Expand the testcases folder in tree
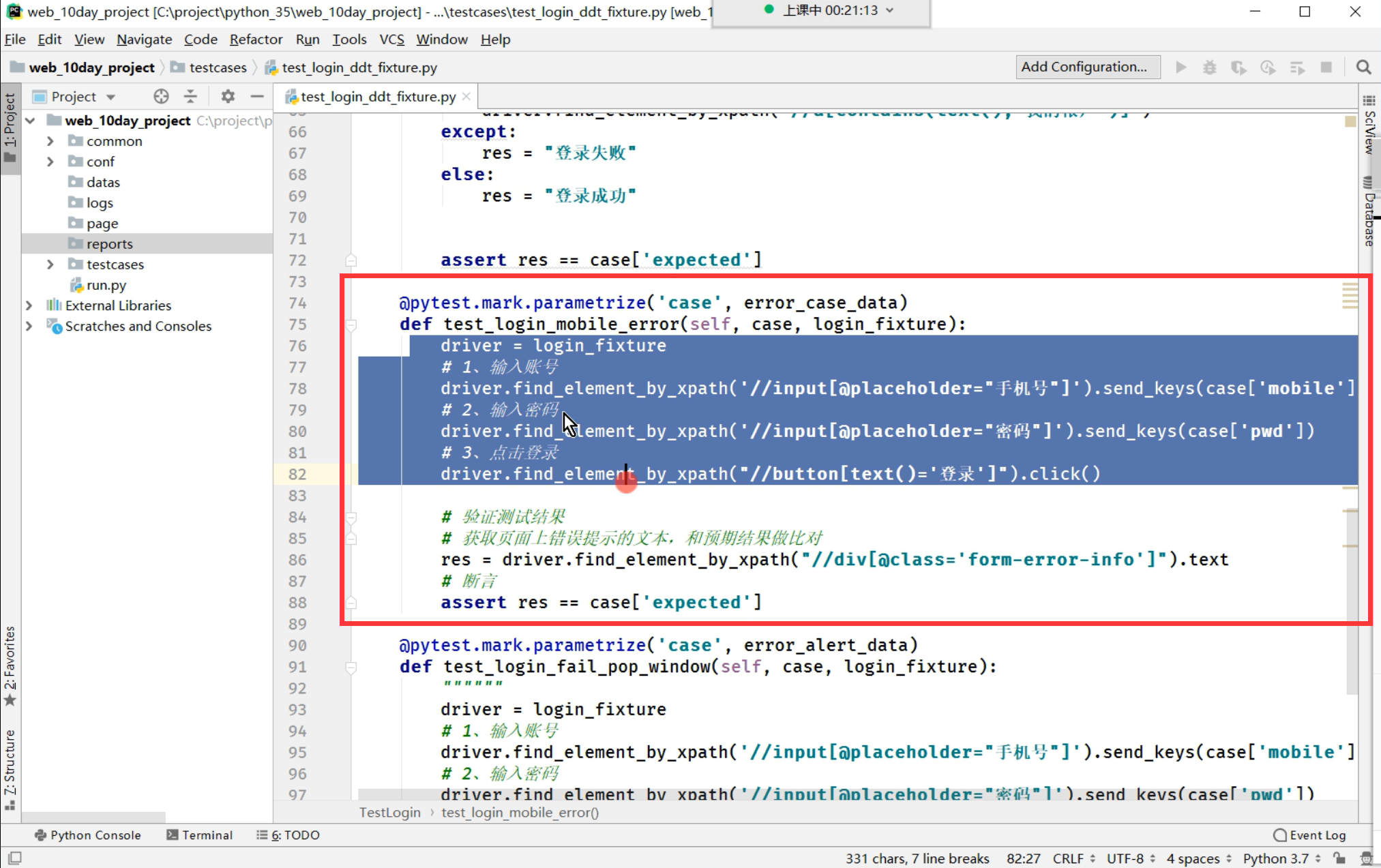Viewport: 1381px width, 868px height. tap(50, 264)
